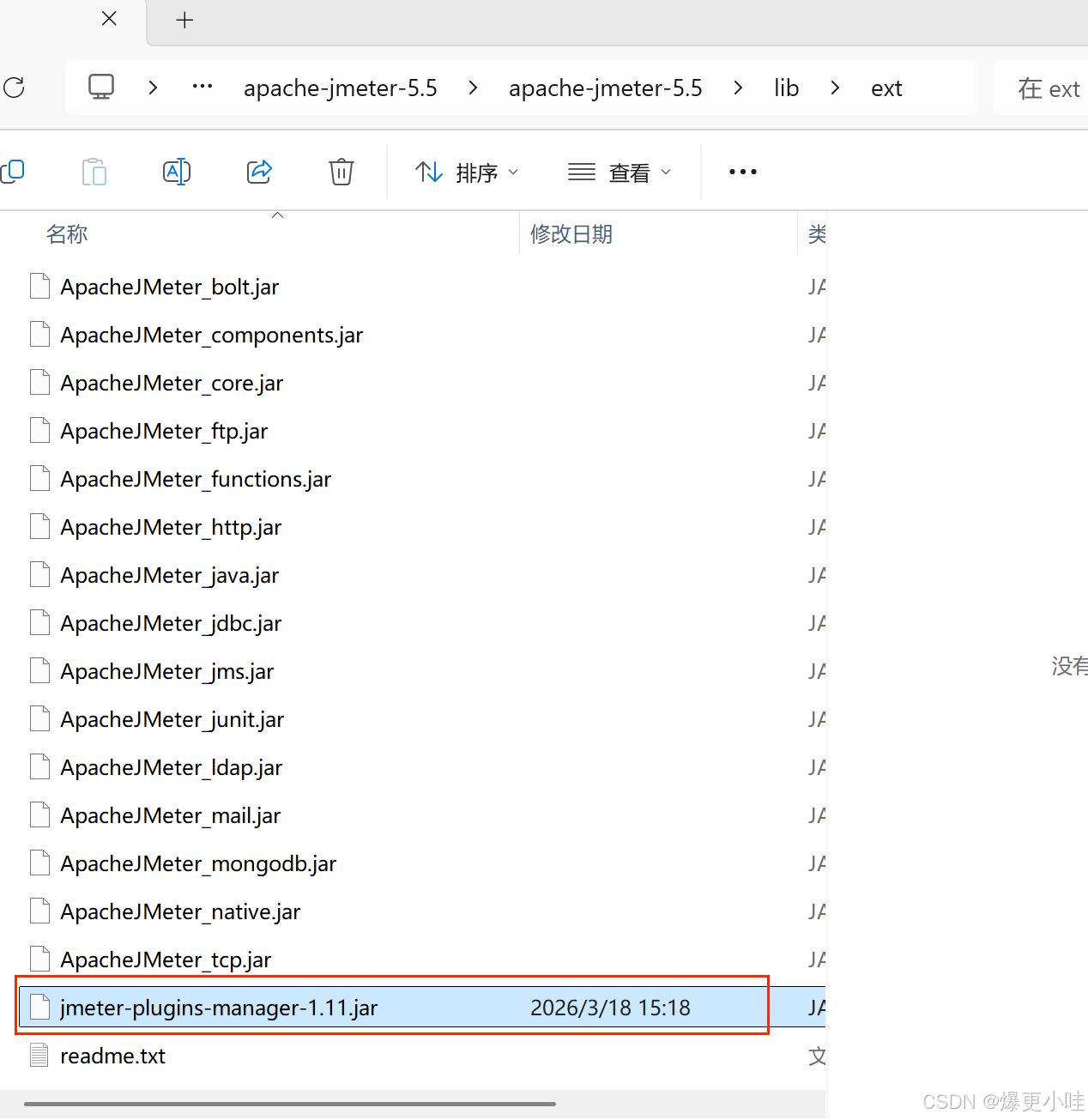The image size is (1088, 1120).
Task: Expand chevron after the monitor icon
Action: point(153,88)
